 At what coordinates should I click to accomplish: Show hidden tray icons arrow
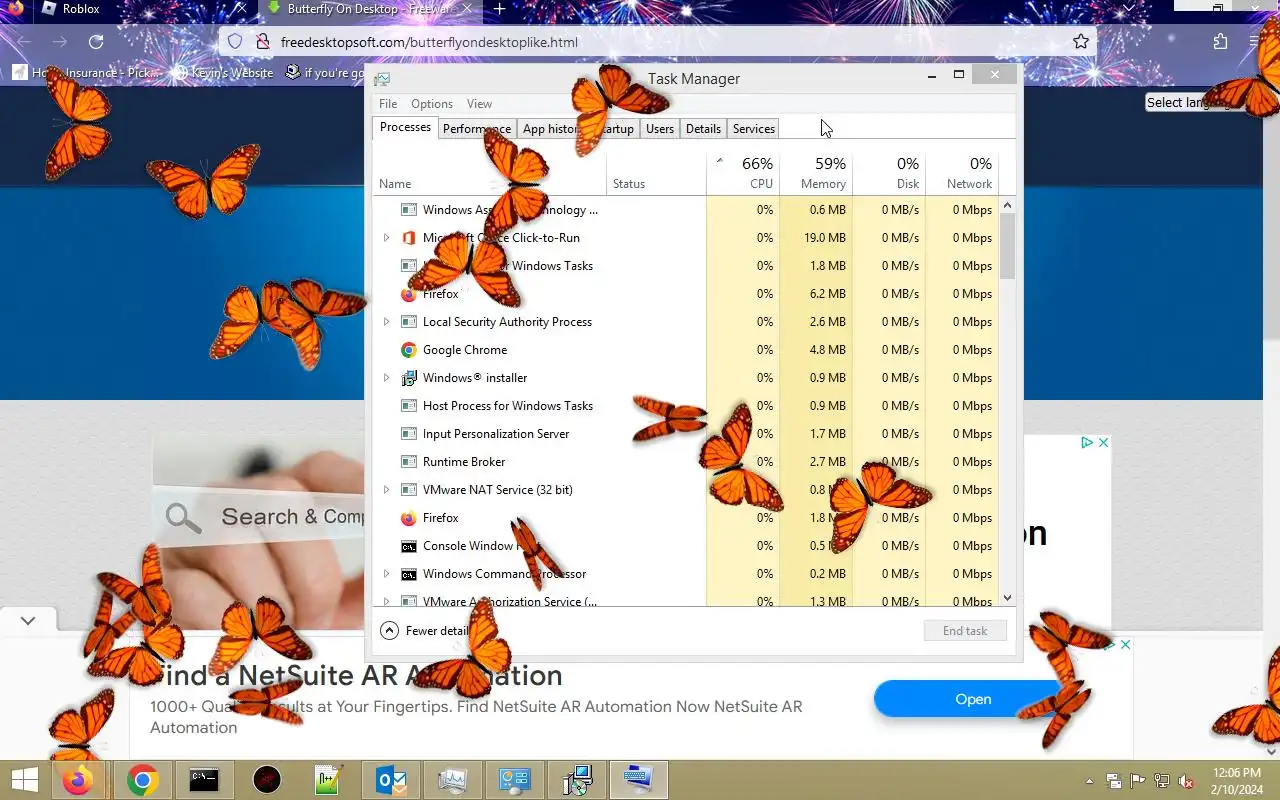pos(1089,781)
